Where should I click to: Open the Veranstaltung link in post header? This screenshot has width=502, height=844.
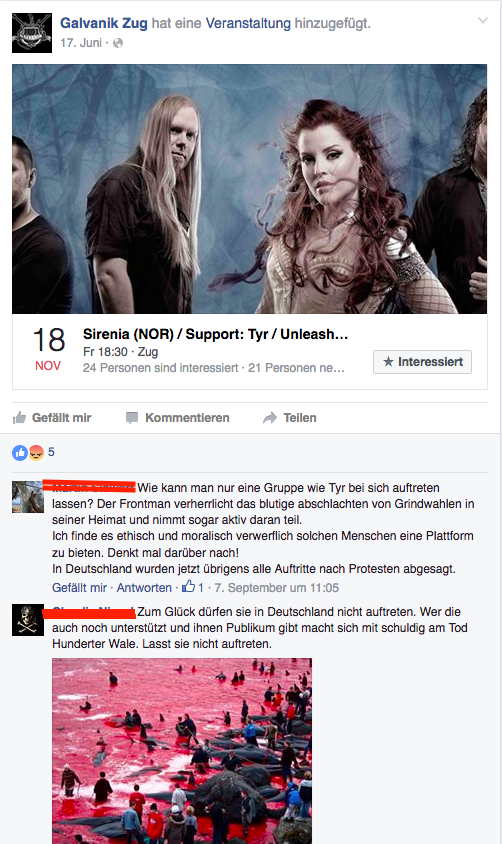tap(248, 23)
